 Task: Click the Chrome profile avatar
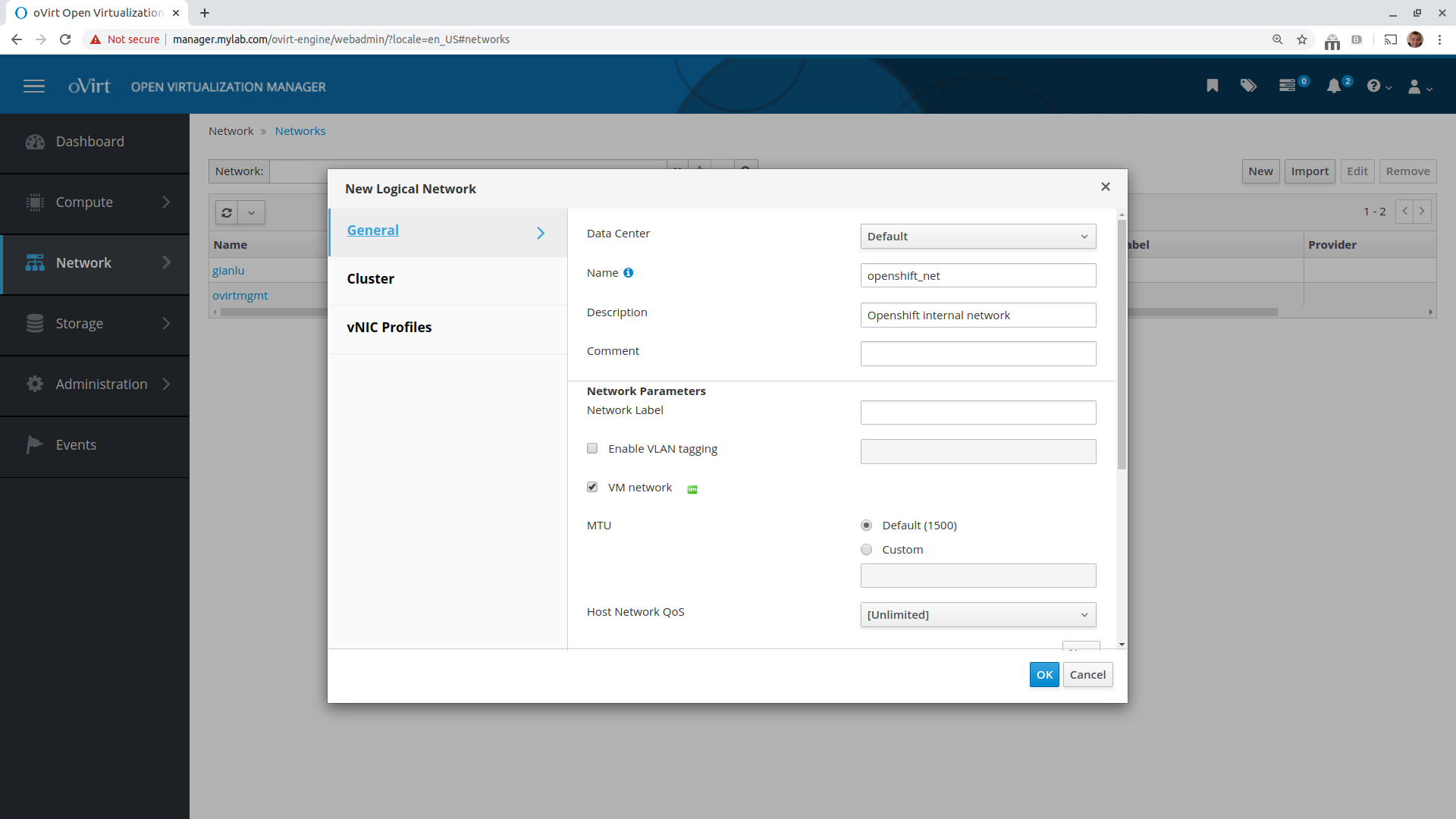pos(1415,39)
